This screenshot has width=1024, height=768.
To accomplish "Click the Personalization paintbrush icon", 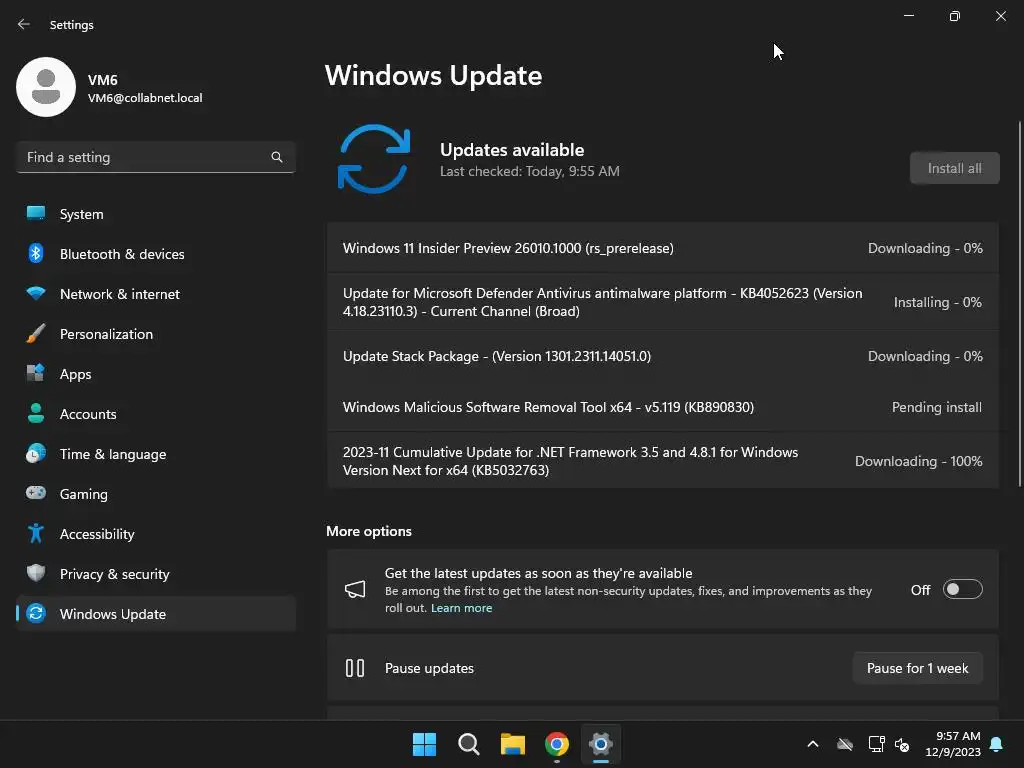I will point(36,334).
